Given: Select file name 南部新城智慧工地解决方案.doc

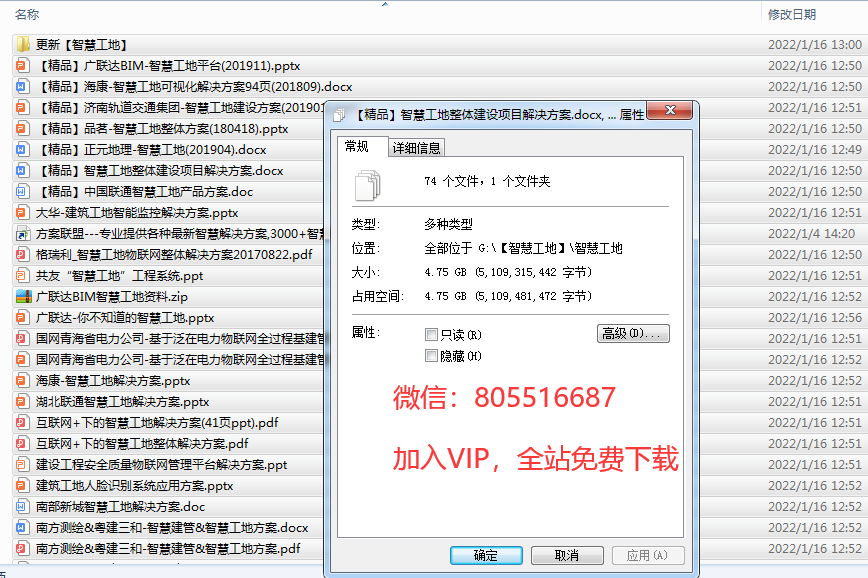Looking at the screenshot, I should pyautogui.click(x=121, y=507).
